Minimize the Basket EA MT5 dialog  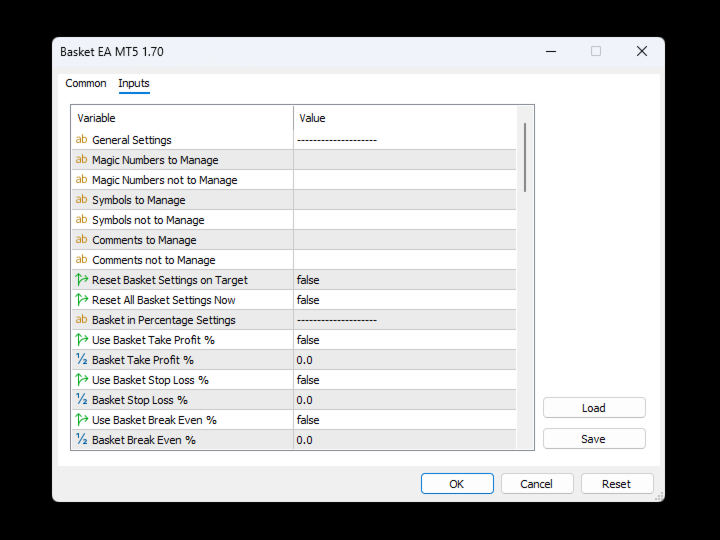(551, 51)
